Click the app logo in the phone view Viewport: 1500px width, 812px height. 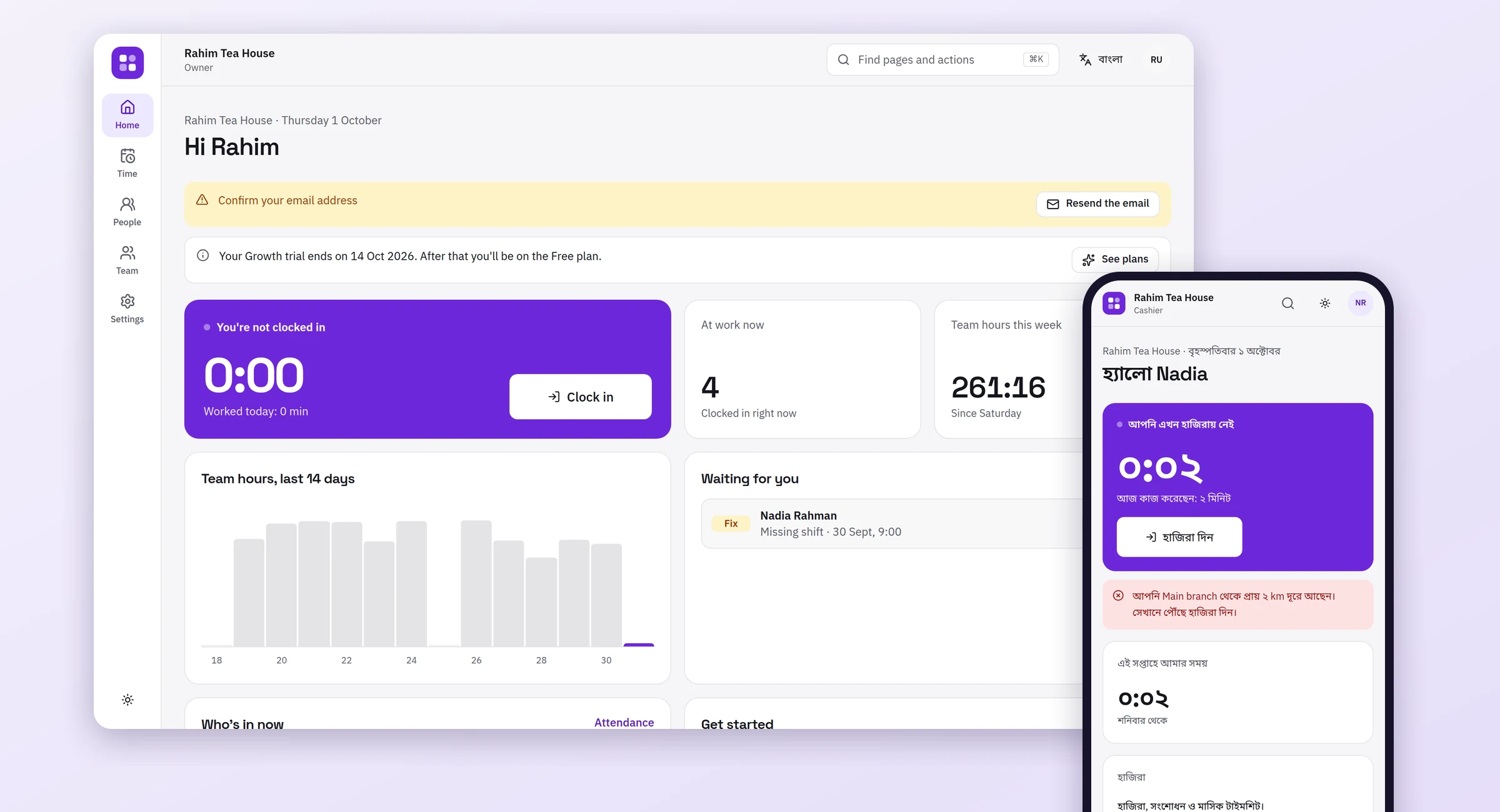(1114, 303)
